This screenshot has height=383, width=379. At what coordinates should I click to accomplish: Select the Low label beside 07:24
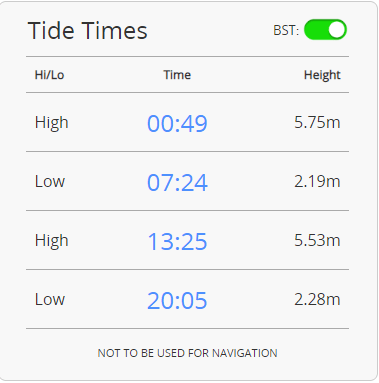coord(50,182)
